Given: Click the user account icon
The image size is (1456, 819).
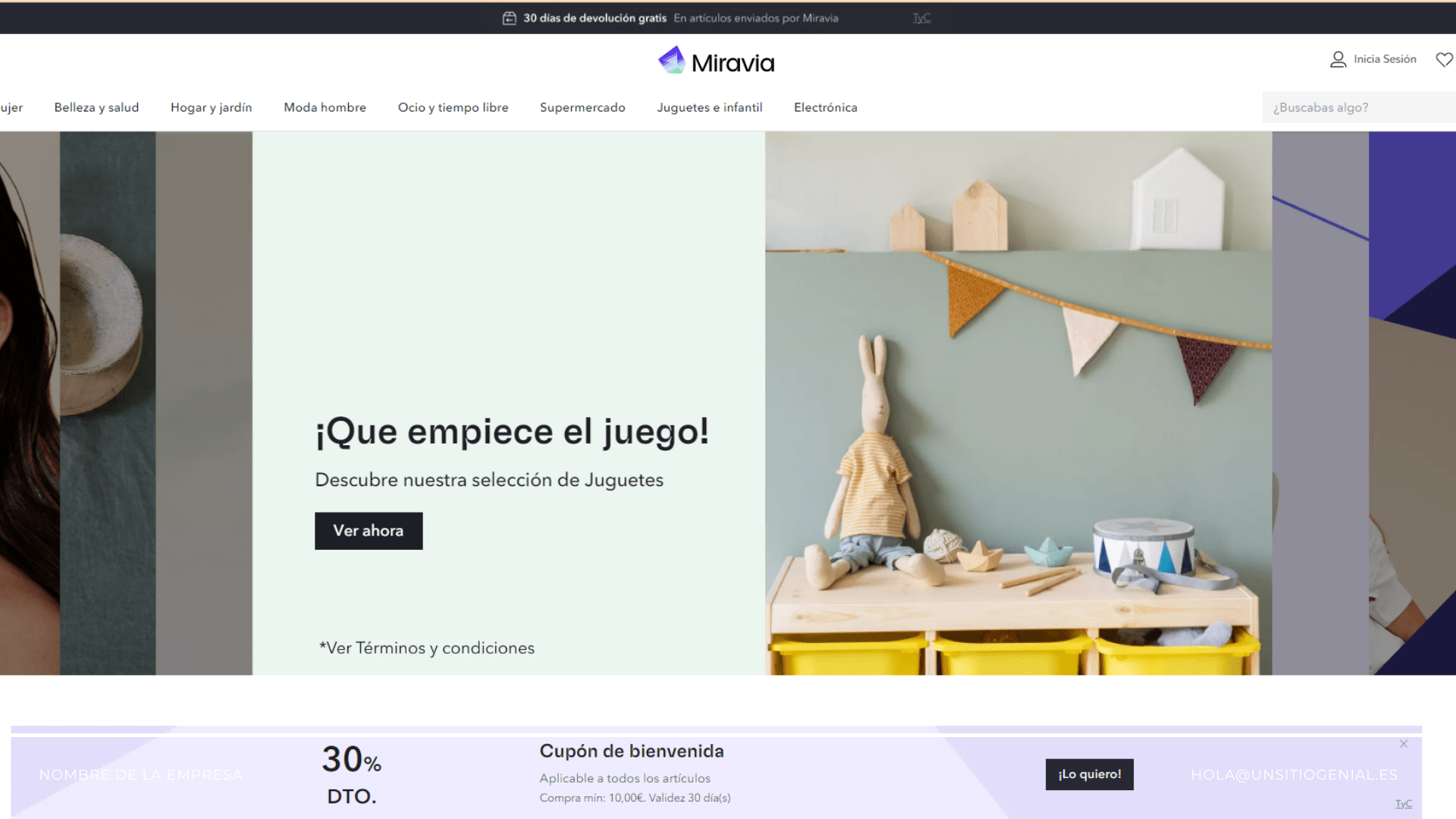Looking at the screenshot, I should (1338, 59).
